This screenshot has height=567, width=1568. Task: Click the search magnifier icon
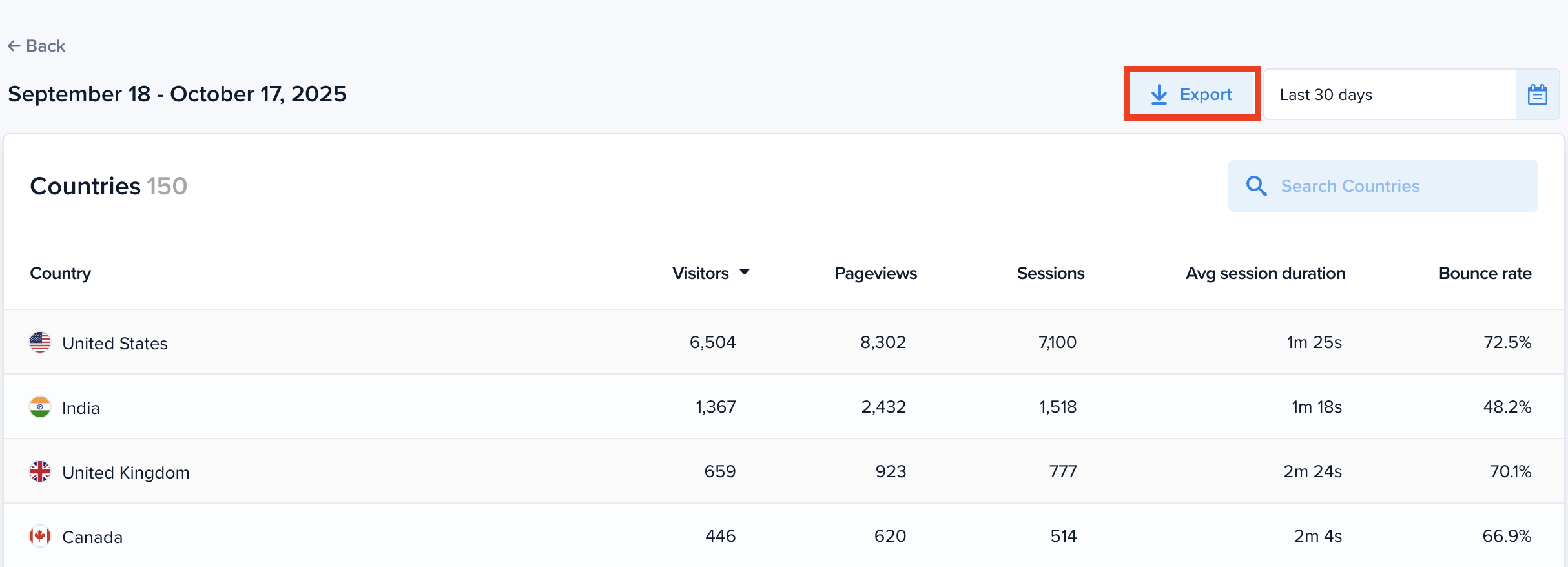[1256, 186]
